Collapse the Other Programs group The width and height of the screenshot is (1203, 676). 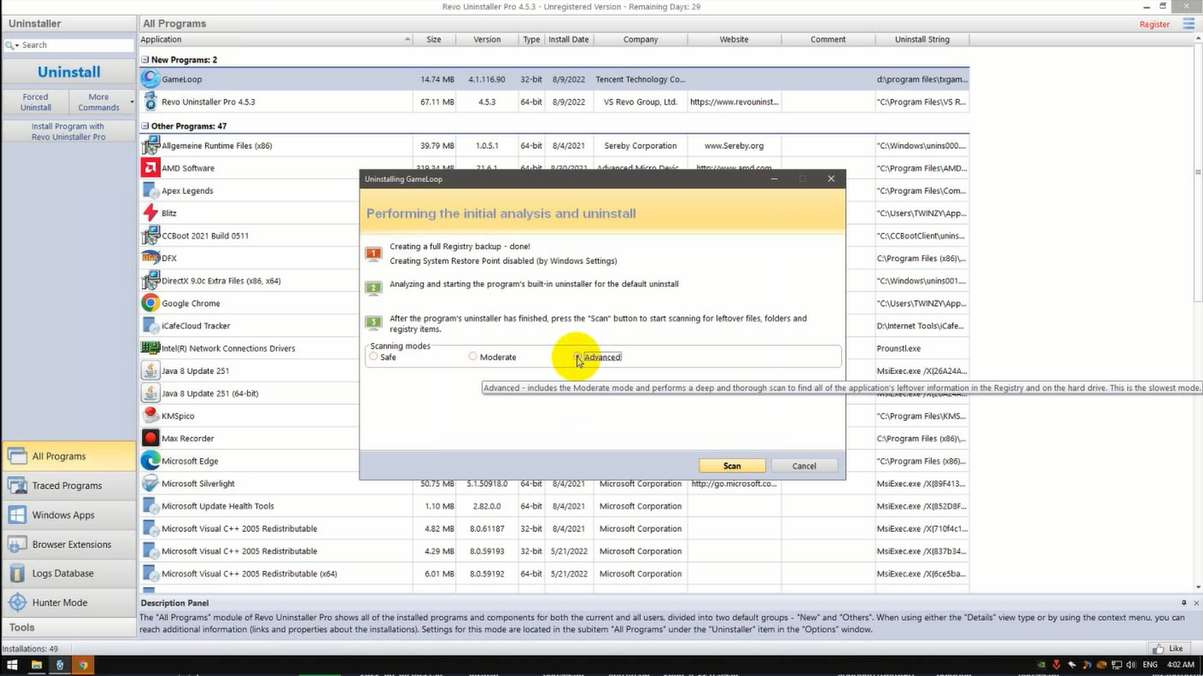click(145, 127)
